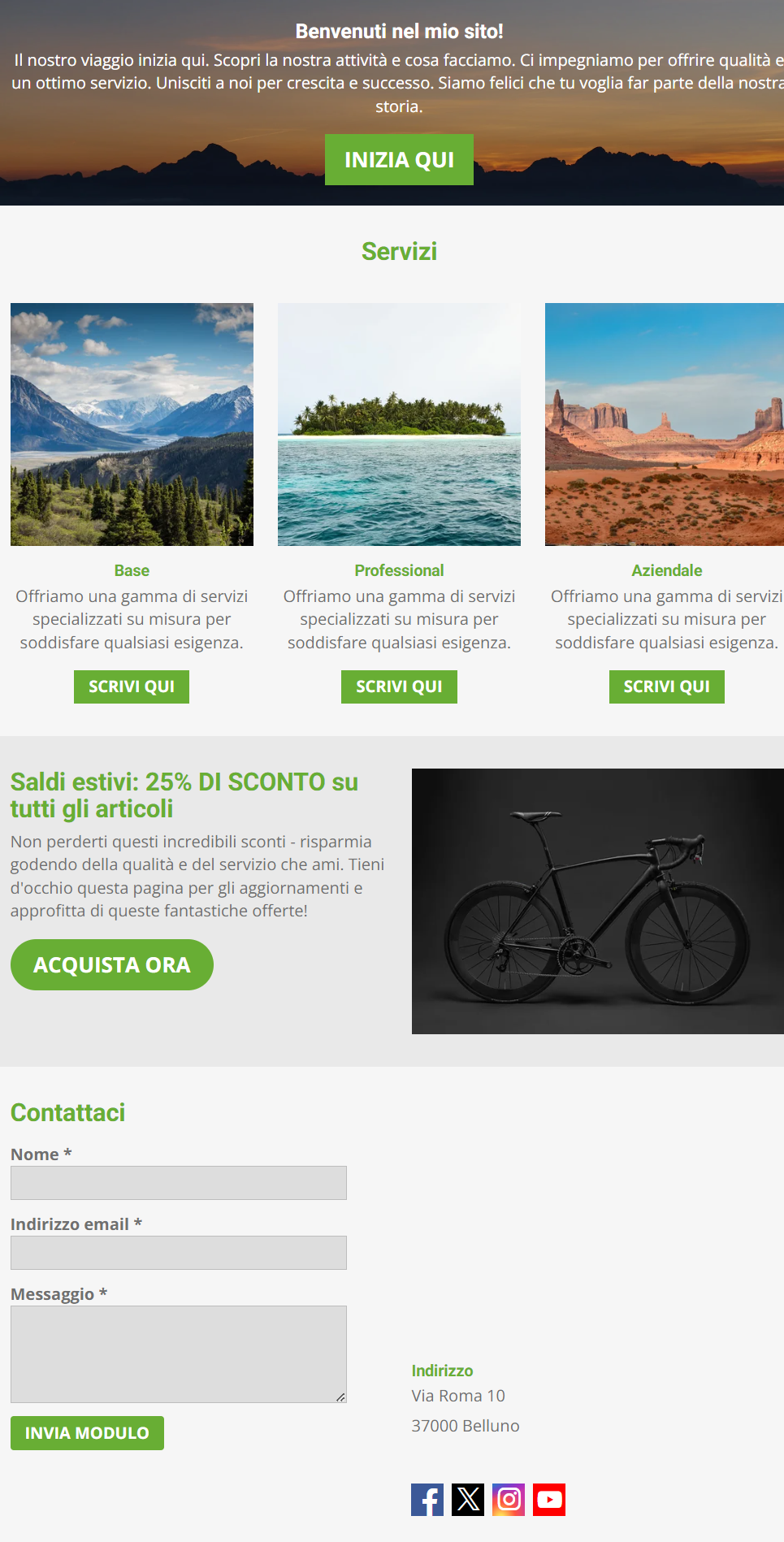Focus the Nome input field
This screenshot has height=1542, width=784.
coord(179,1183)
